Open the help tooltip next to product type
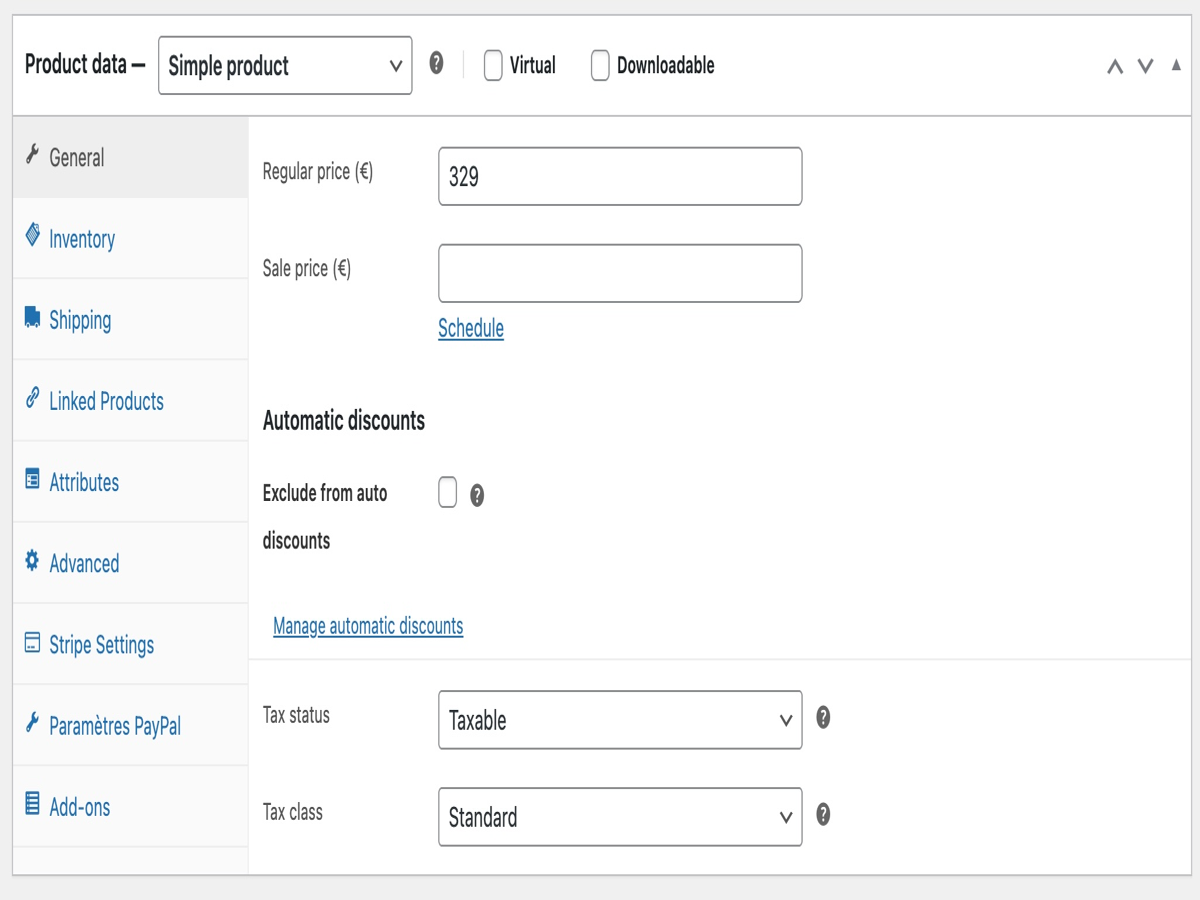This screenshot has width=1200, height=900. pos(438,64)
